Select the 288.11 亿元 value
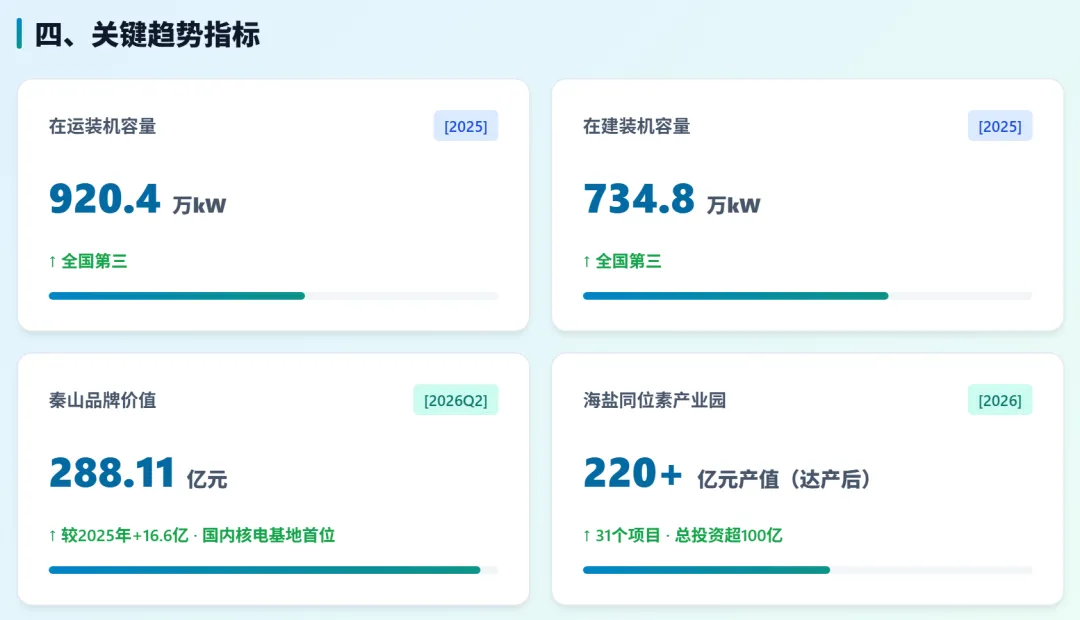Image resolution: width=1080 pixels, height=620 pixels. point(138,473)
